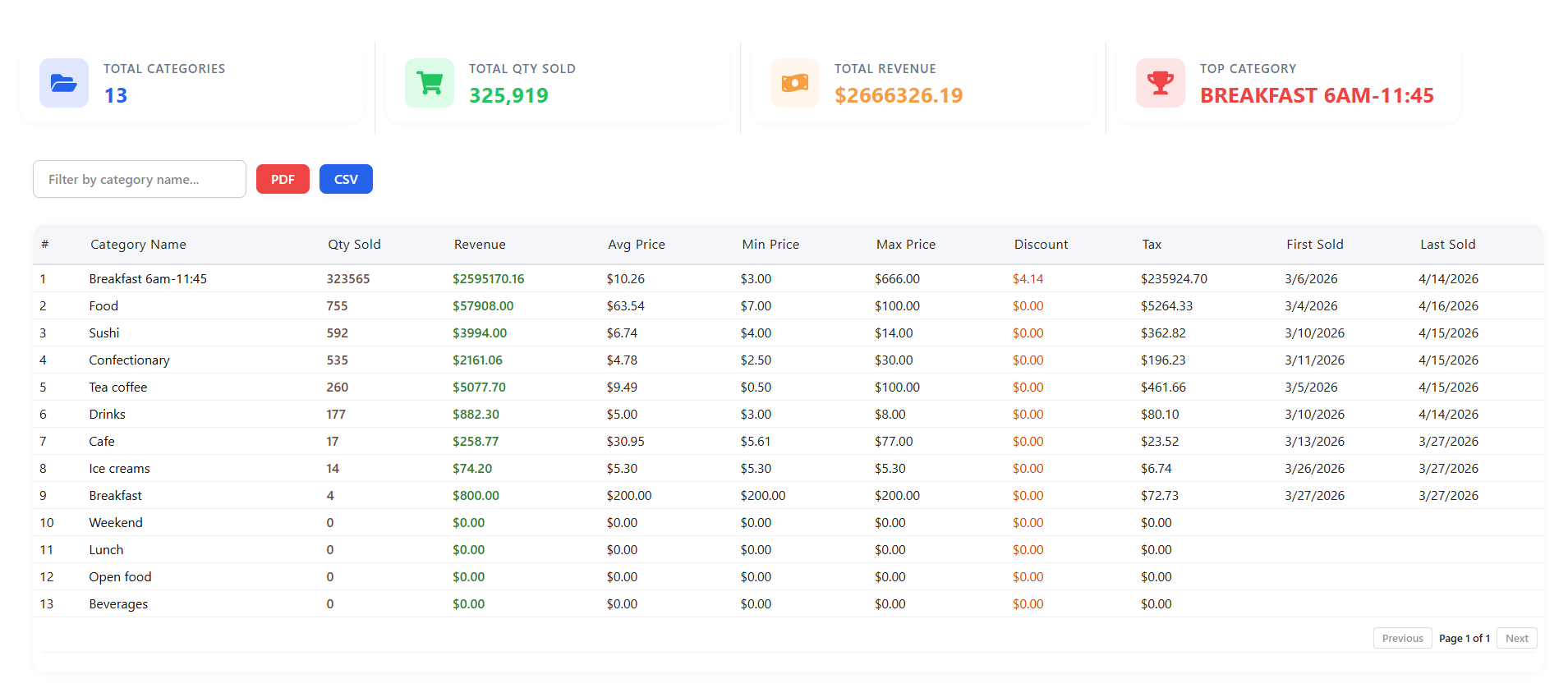Image resolution: width=1568 pixels, height=688 pixels.
Task: Select the Beverages category name
Action: [118, 603]
